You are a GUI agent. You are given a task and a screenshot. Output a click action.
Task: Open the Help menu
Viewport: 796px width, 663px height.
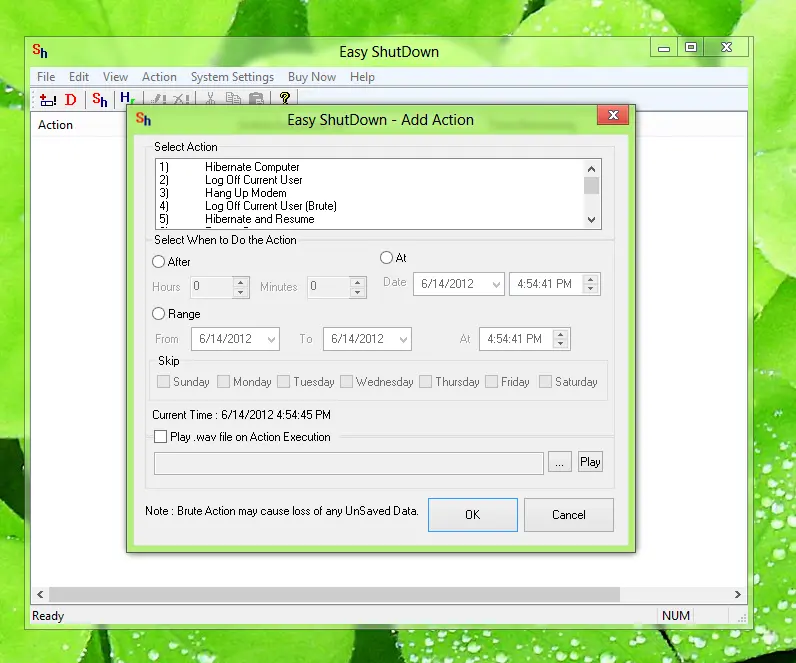click(x=362, y=77)
